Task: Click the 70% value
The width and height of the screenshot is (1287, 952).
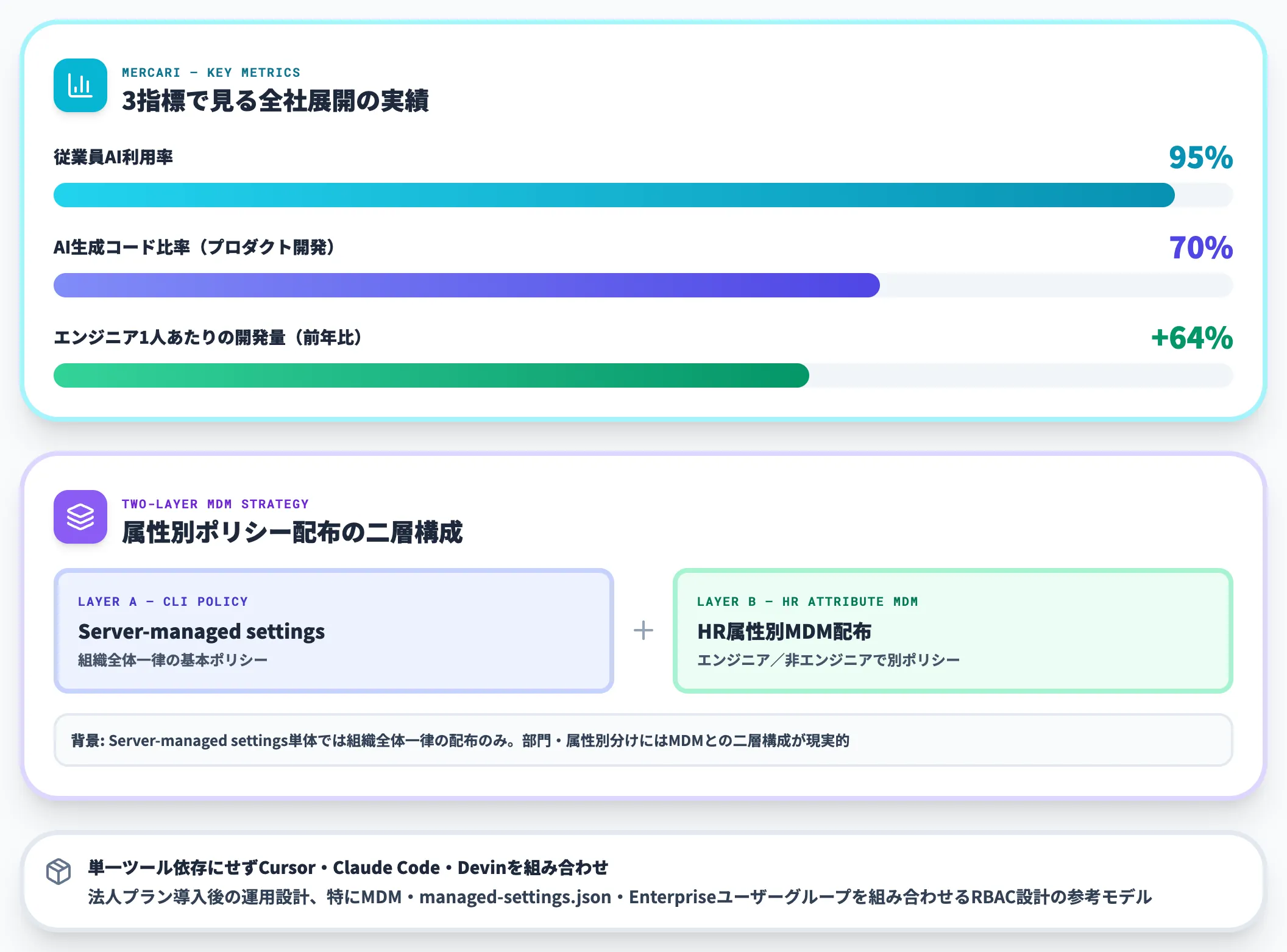Action: click(x=1201, y=247)
